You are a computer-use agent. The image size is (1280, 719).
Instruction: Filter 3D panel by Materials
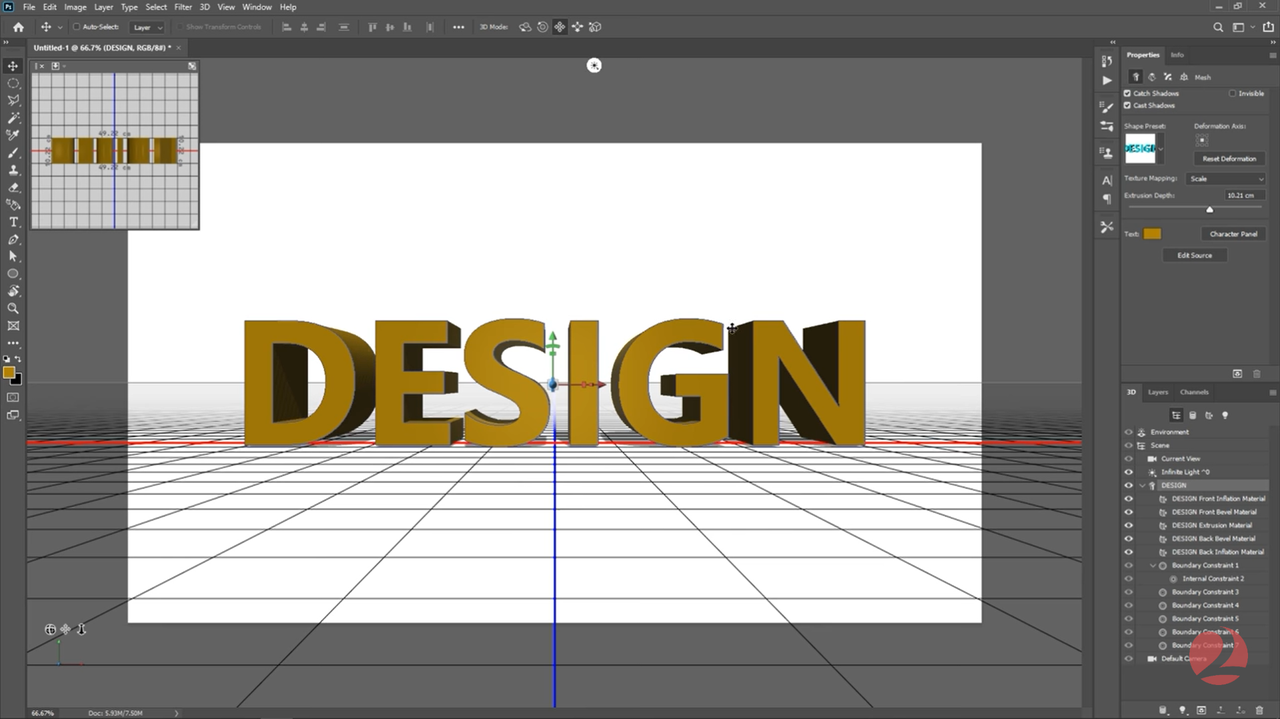(1208, 415)
